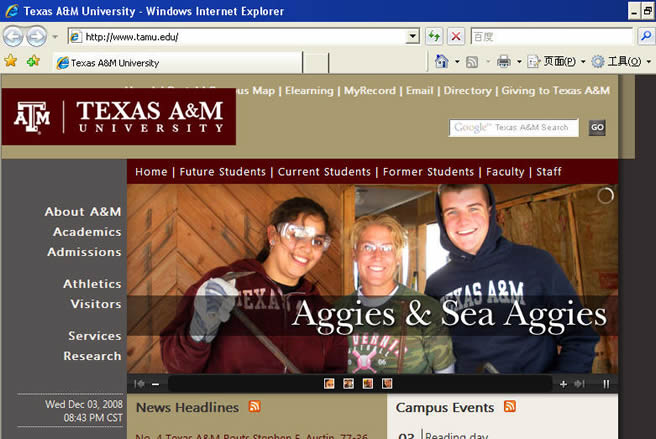Click the magnifier search icon

point(646,37)
